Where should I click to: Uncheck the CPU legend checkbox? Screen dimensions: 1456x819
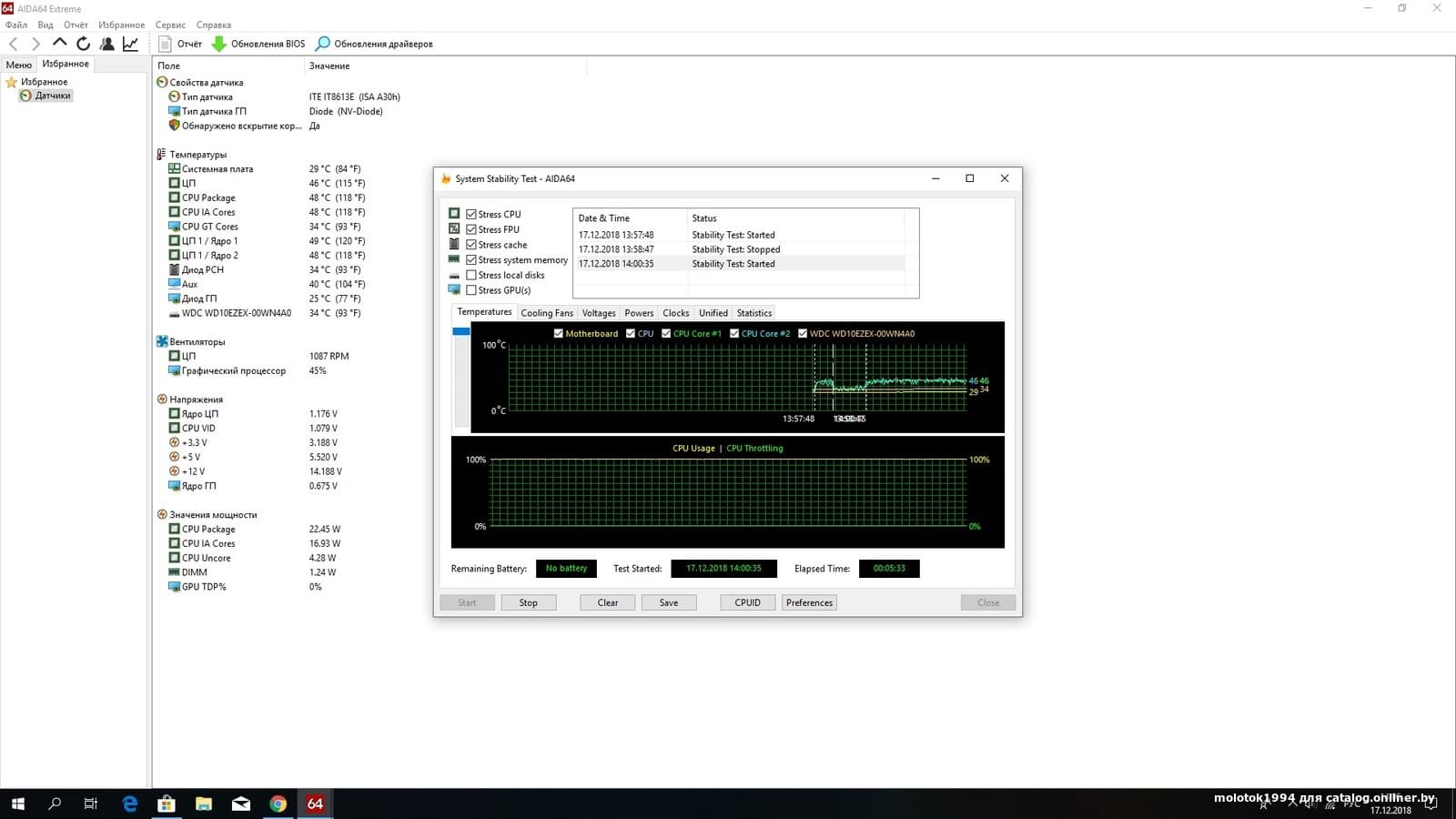631,334
